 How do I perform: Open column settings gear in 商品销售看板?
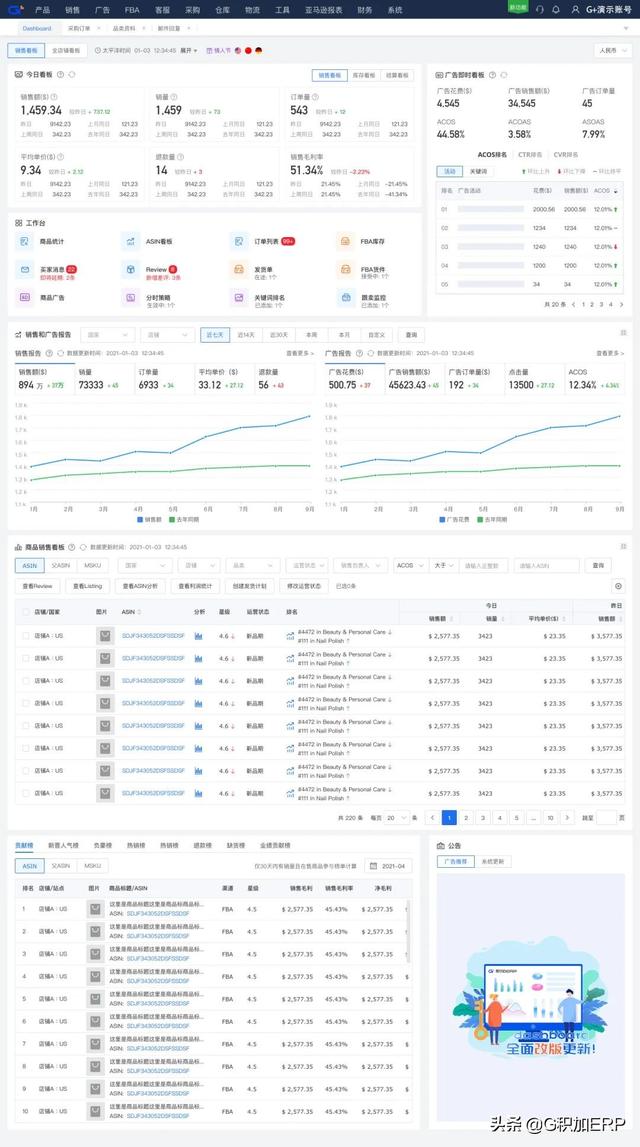(619, 586)
